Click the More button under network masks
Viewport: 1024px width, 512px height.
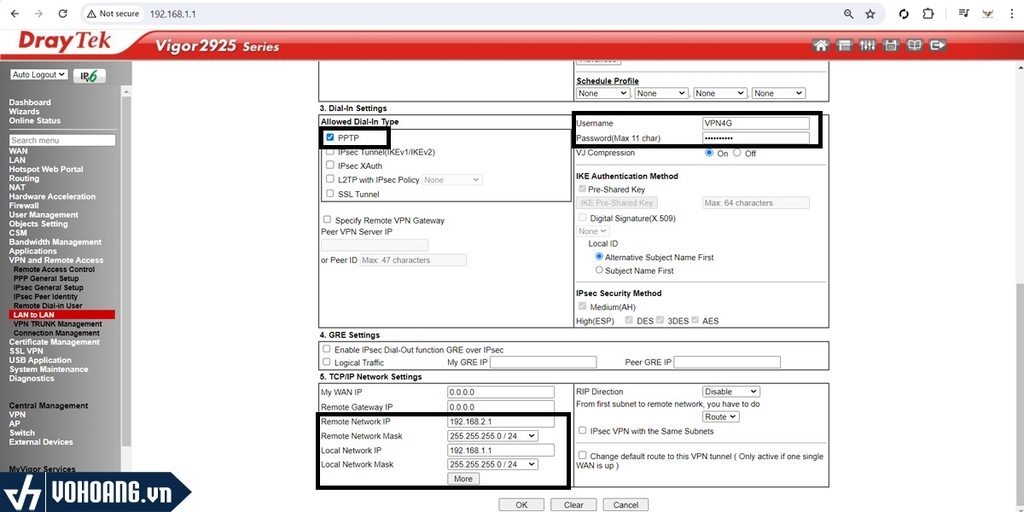coord(463,479)
